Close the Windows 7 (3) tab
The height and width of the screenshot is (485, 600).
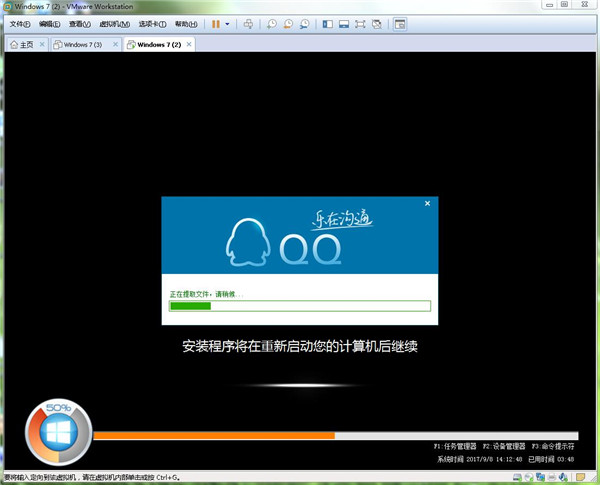tap(115, 44)
